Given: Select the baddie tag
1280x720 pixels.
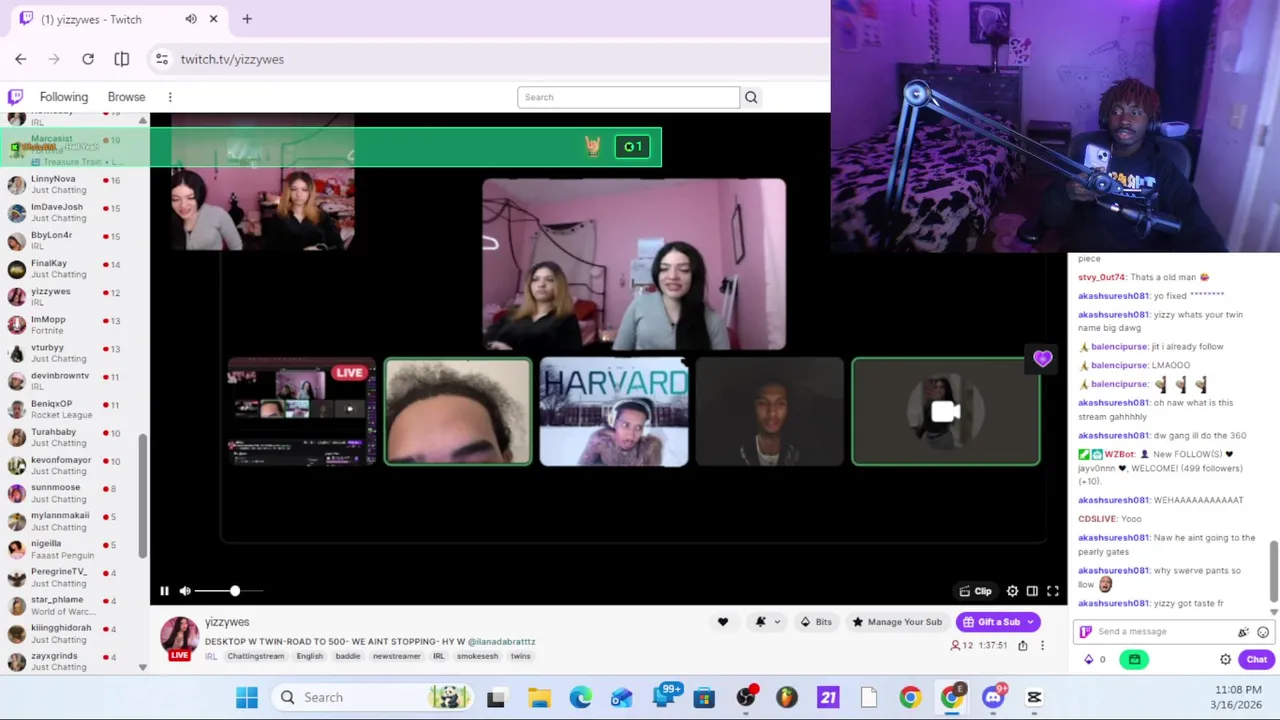Looking at the screenshot, I should (348, 656).
